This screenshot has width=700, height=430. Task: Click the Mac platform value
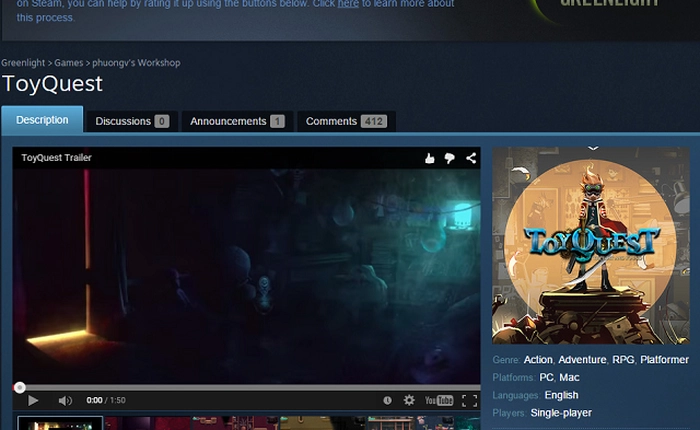tap(569, 378)
